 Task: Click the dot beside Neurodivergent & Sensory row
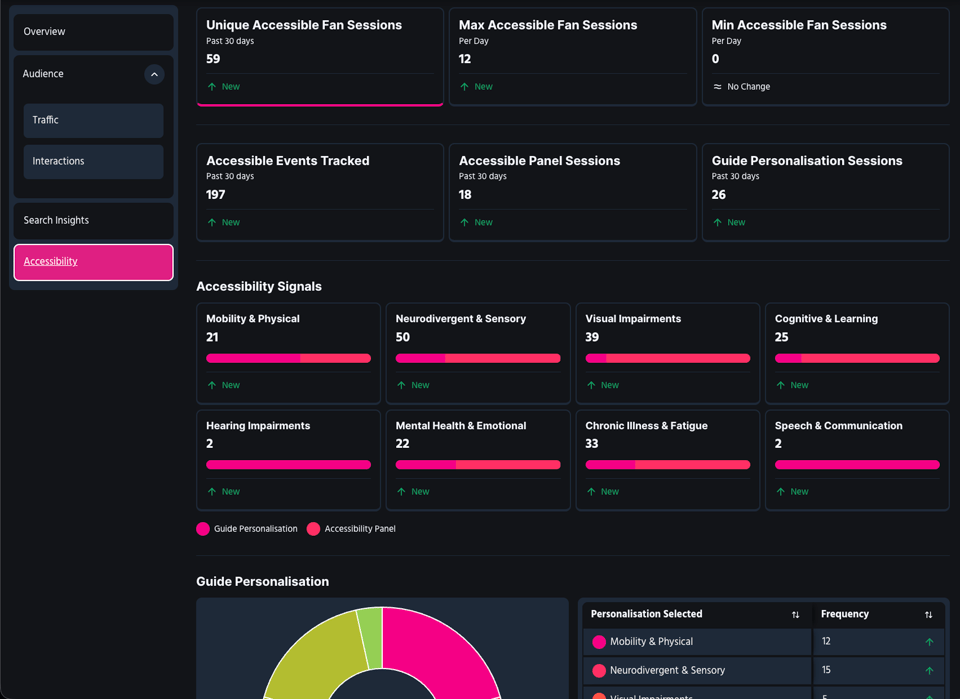599,670
